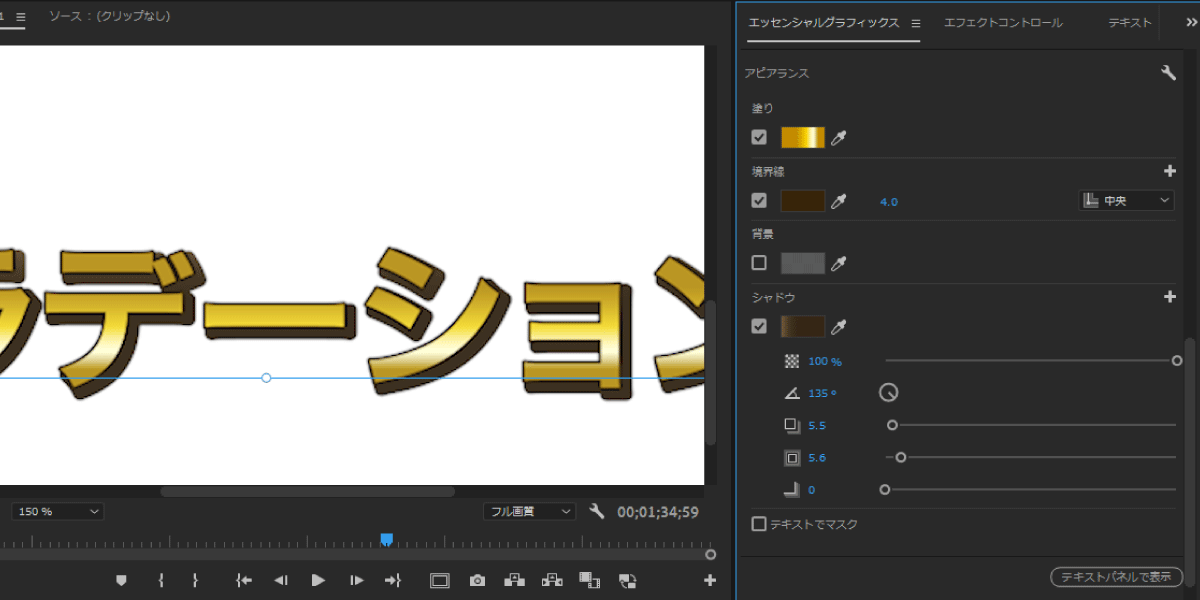This screenshot has height=600, width=1200.
Task: Click the shadow blur slider handle
Action: pyautogui.click(x=884, y=489)
